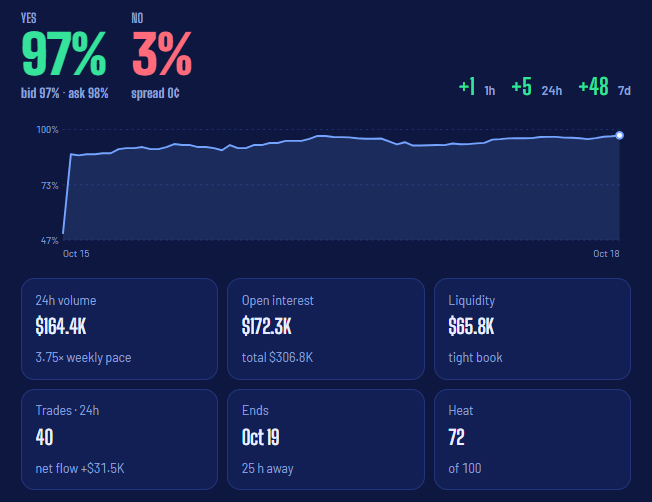Click the 73% axis label
This screenshot has height=502, width=652.
pos(49,185)
